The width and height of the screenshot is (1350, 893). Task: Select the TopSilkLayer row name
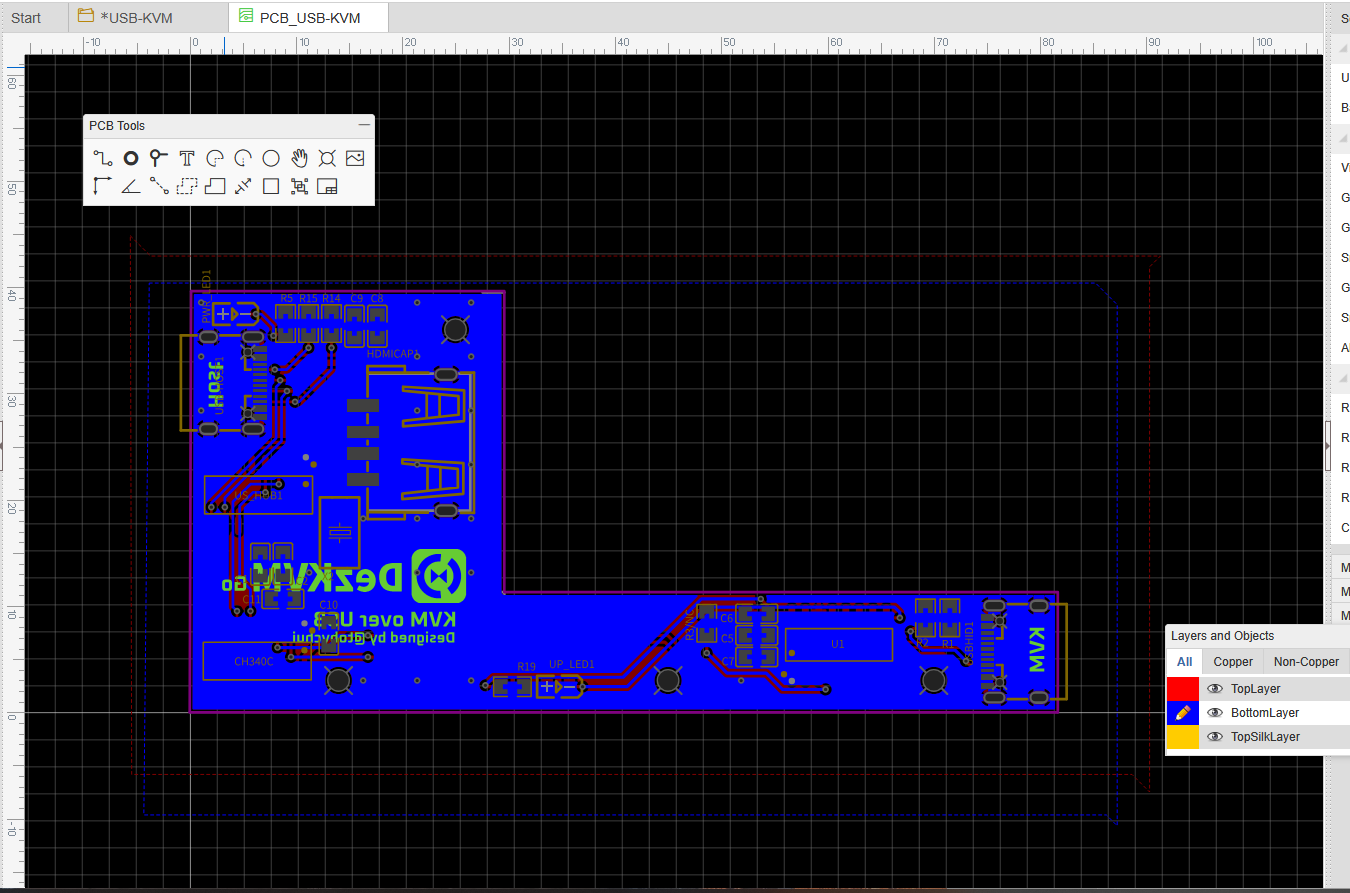tap(1265, 737)
